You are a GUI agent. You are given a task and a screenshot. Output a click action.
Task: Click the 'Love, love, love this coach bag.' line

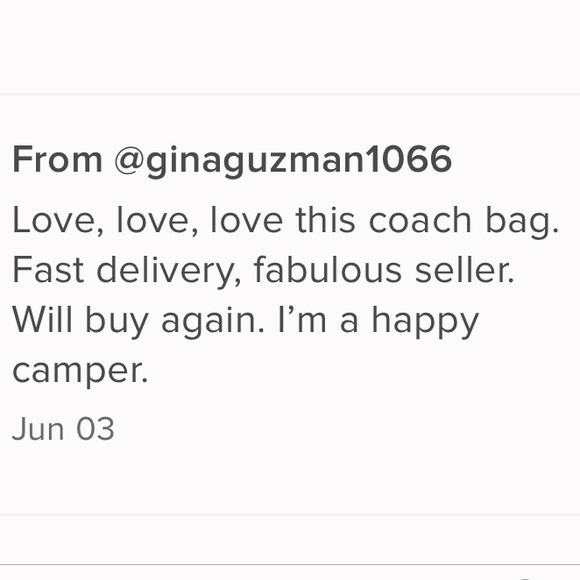click(285, 222)
